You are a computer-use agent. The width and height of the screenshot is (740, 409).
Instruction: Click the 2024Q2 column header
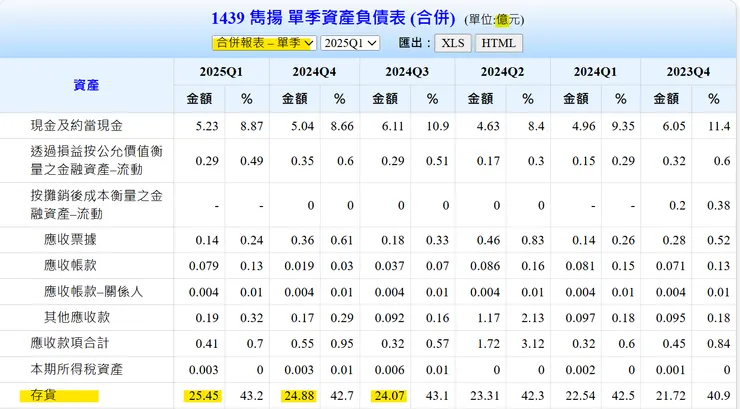pyautogui.click(x=502, y=72)
